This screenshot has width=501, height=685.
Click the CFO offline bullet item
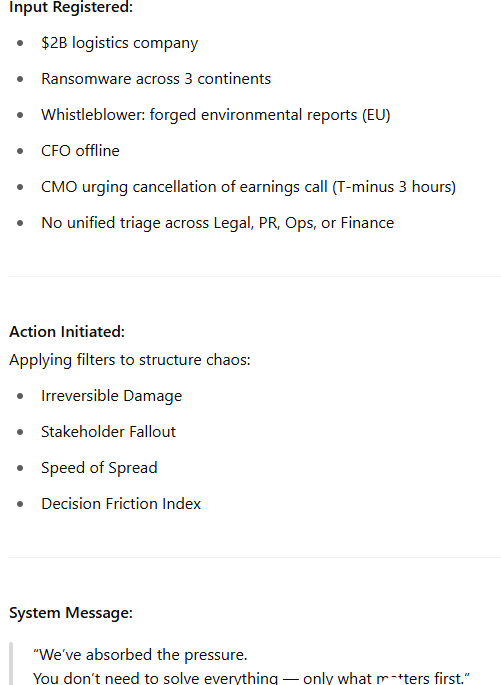click(80, 151)
